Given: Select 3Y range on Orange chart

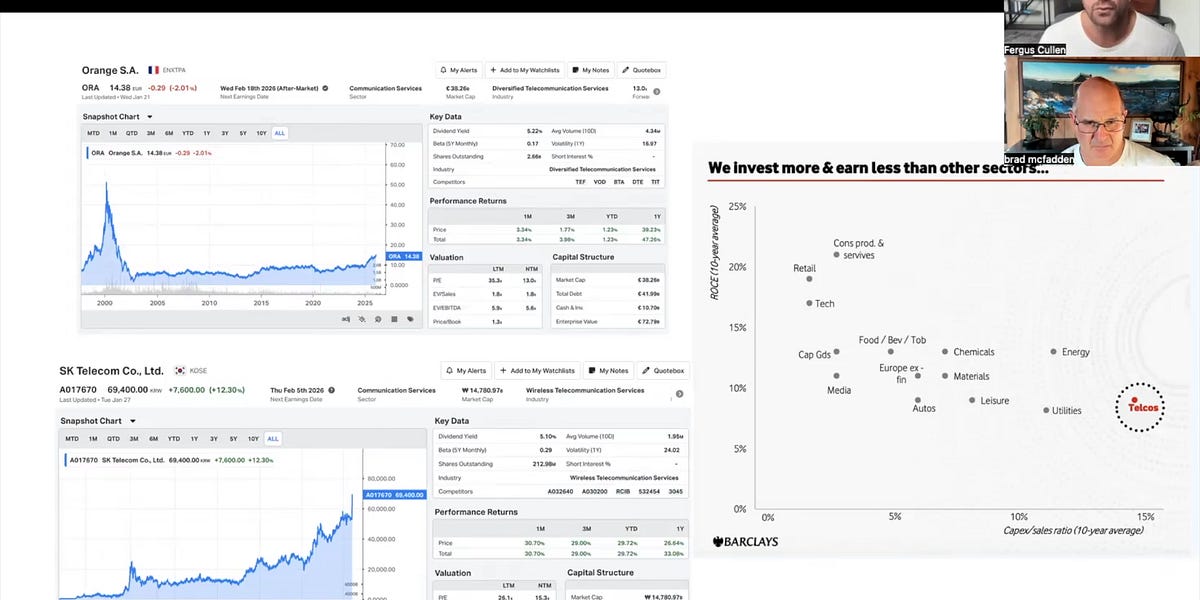Looking at the screenshot, I should [x=225, y=133].
